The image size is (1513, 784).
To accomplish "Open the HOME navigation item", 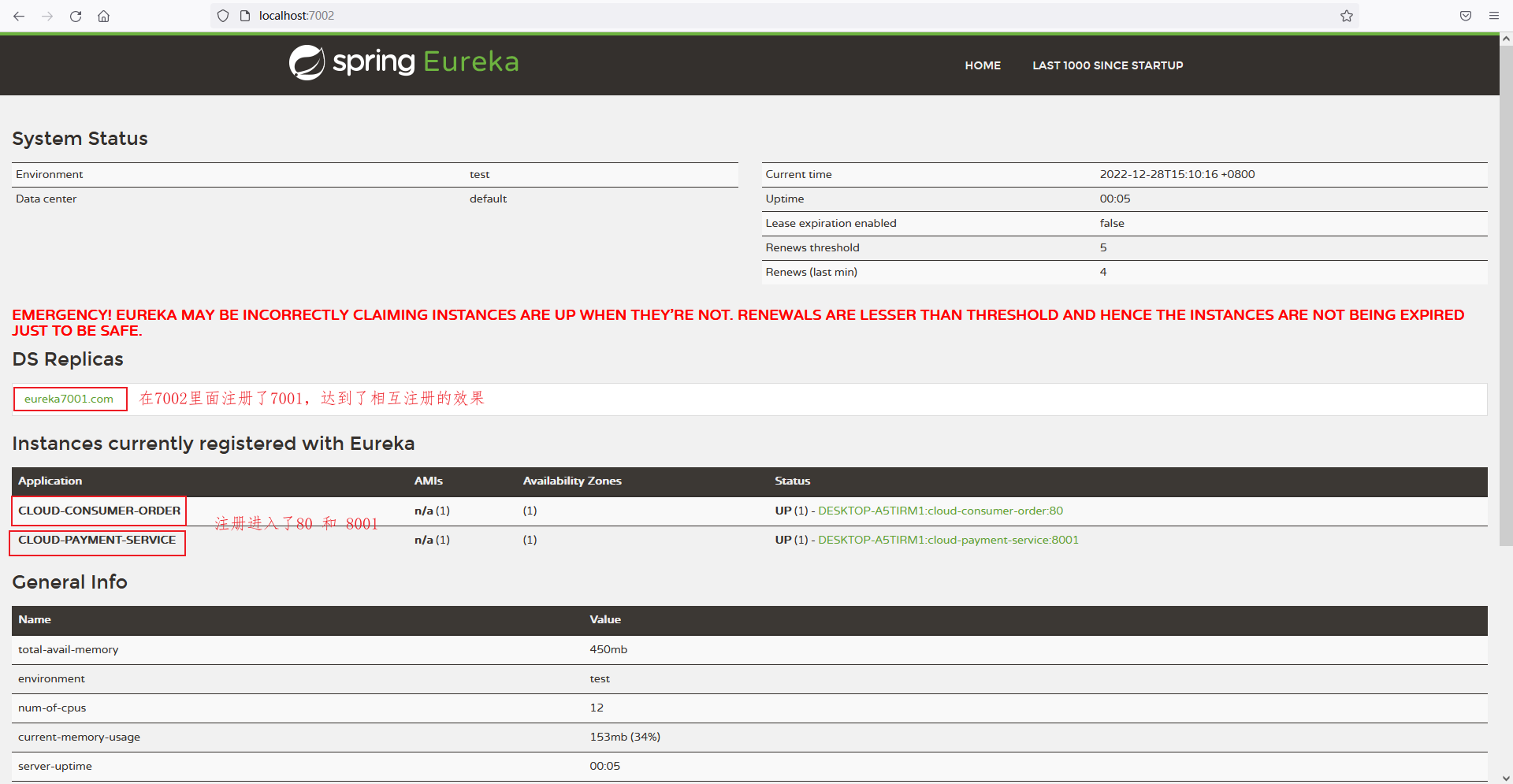I will click(983, 65).
